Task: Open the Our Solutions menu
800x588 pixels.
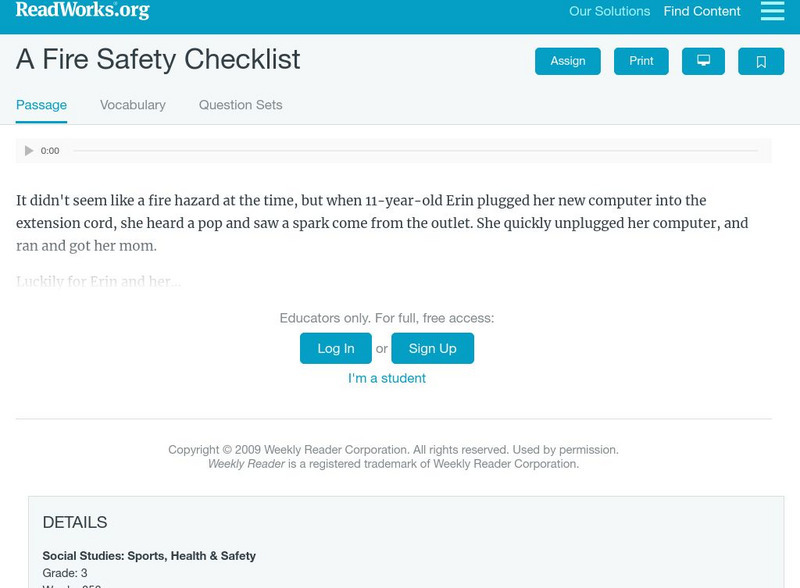Action: click(x=611, y=12)
